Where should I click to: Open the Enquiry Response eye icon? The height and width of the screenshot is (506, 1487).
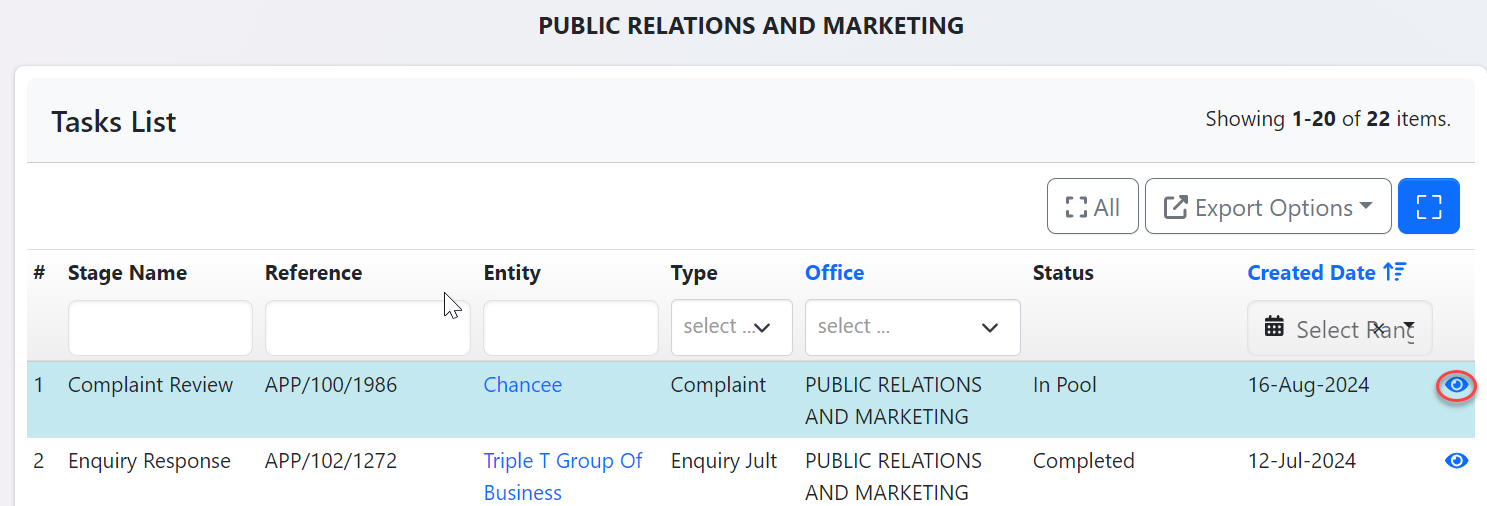[x=1457, y=461]
